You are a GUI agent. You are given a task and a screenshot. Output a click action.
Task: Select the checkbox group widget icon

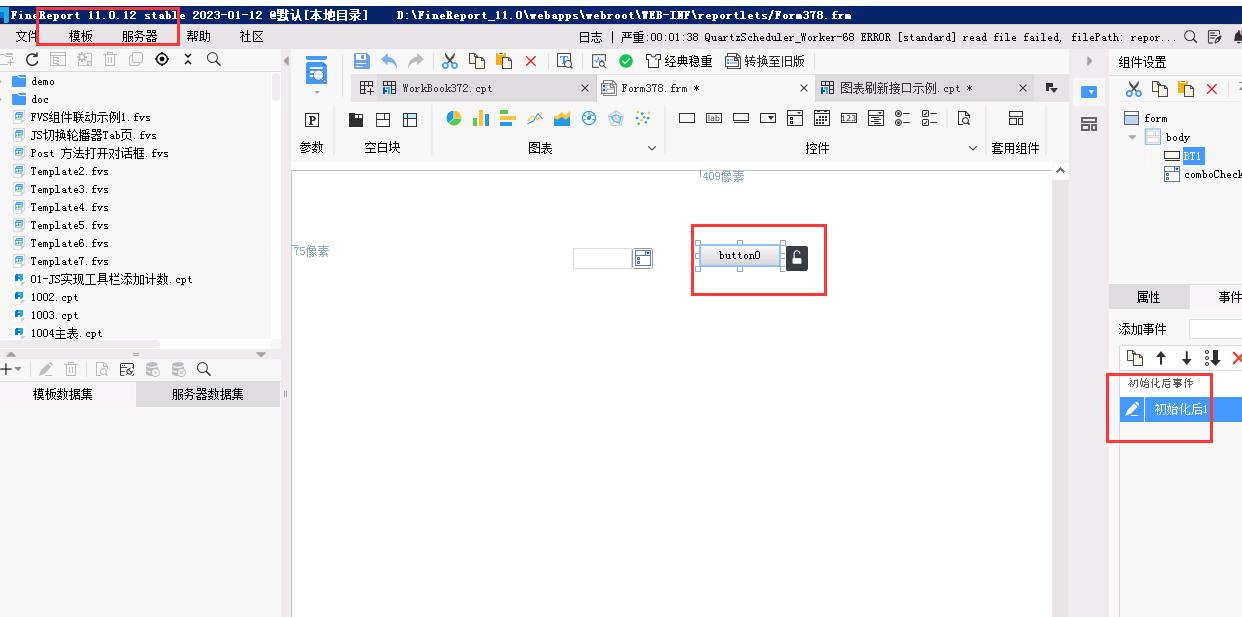(930, 118)
